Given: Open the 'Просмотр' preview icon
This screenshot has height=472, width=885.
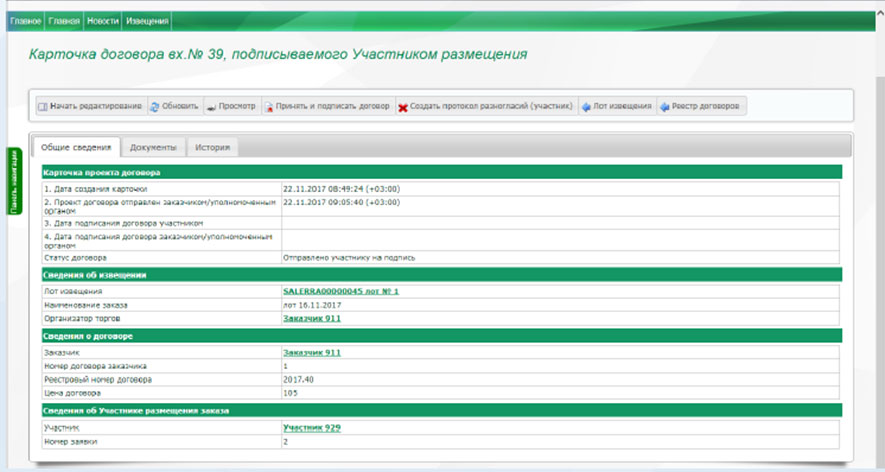Looking at the screenshot, I should 213,107.
